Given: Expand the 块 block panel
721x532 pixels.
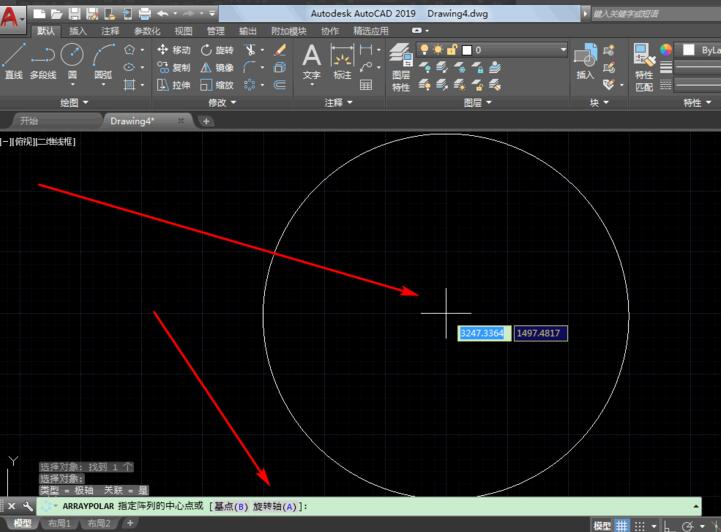Looking at the screenshot, I should pos(599,103).
